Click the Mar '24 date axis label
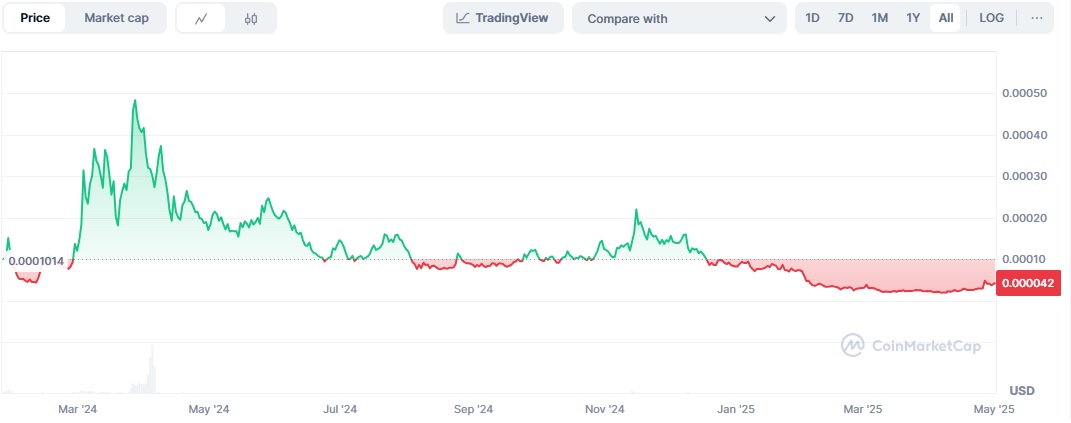Viewport: 1071px width, 423px height. tap(78, 409)
